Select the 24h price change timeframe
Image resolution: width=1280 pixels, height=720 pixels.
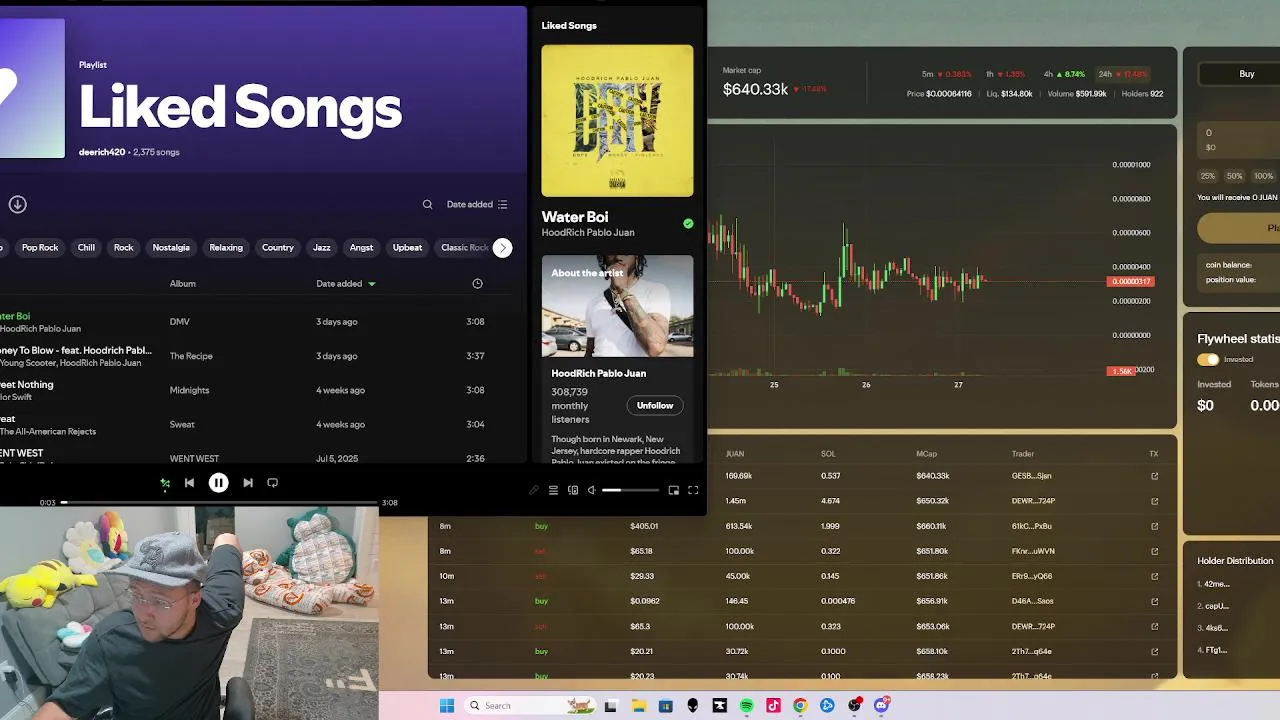(1122, 74)
